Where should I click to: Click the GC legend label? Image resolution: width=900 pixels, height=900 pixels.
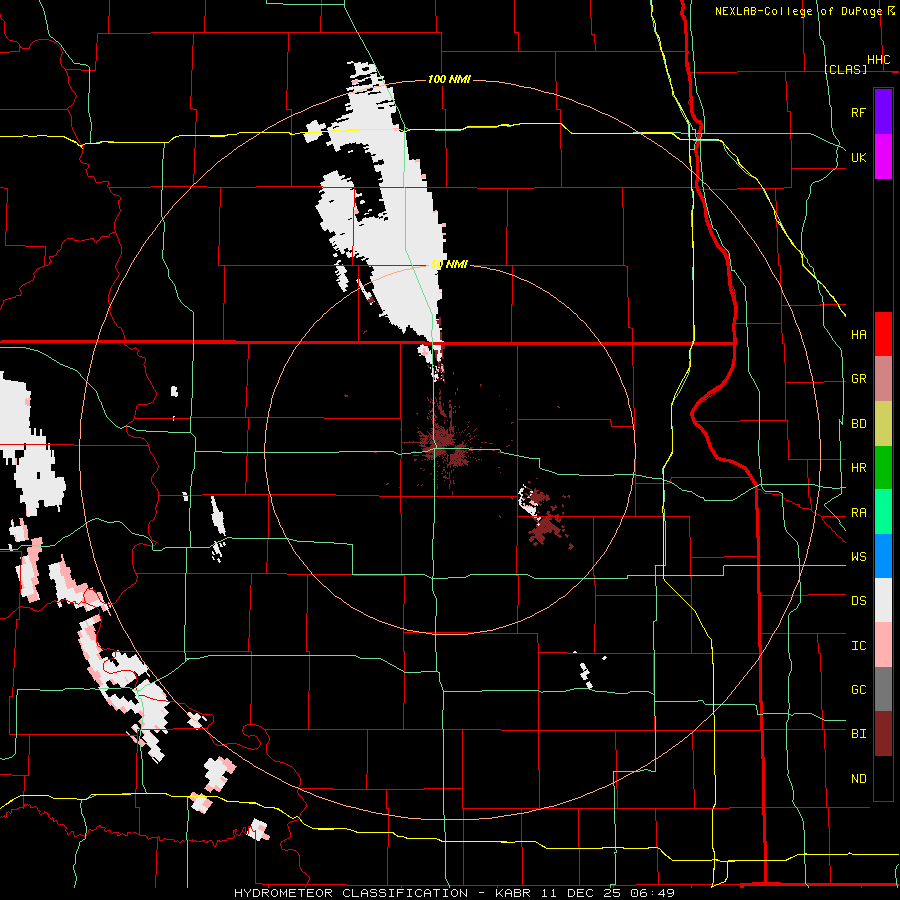pos(859,689)
